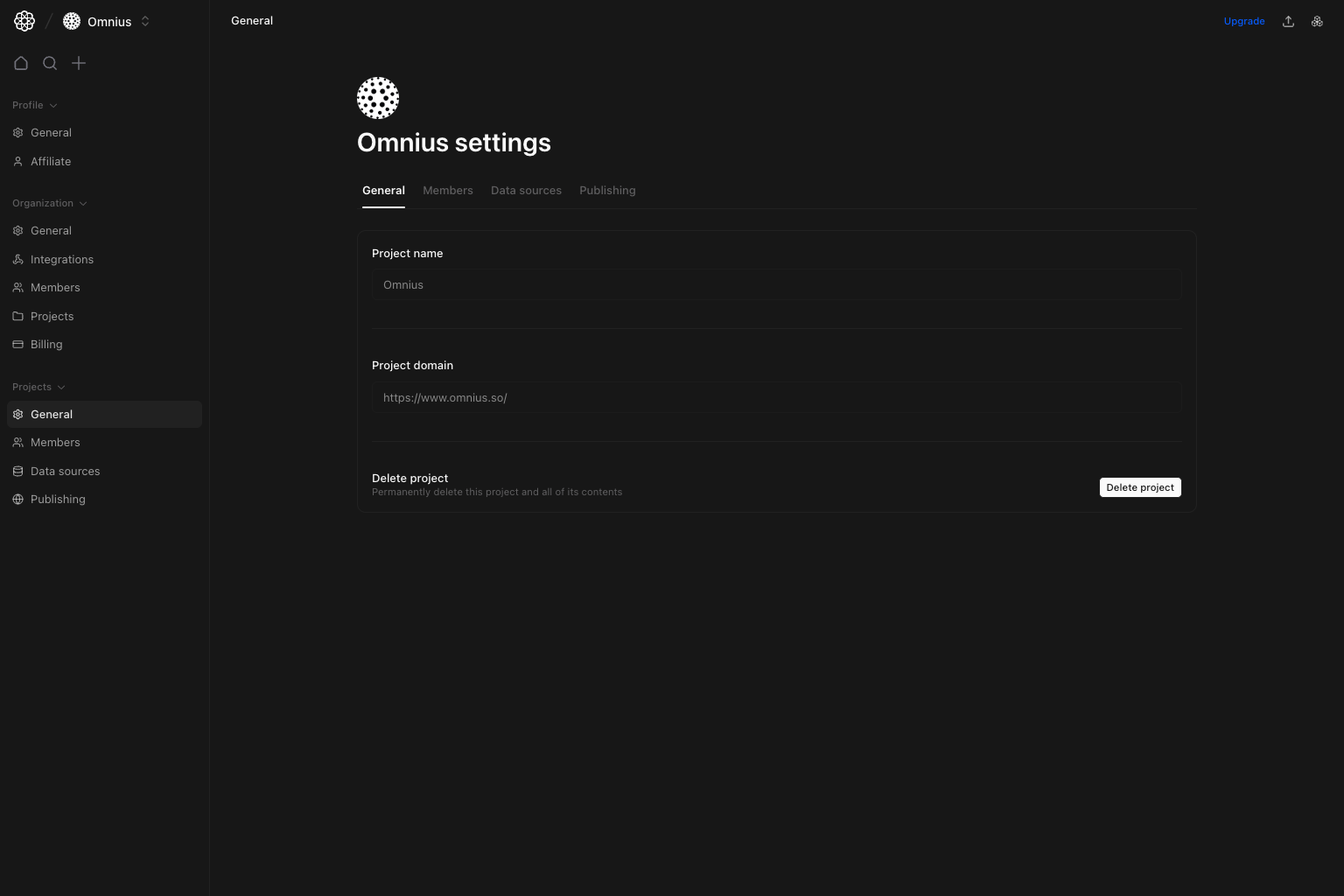Open search from the sidebar

click(x=50, y=63)
